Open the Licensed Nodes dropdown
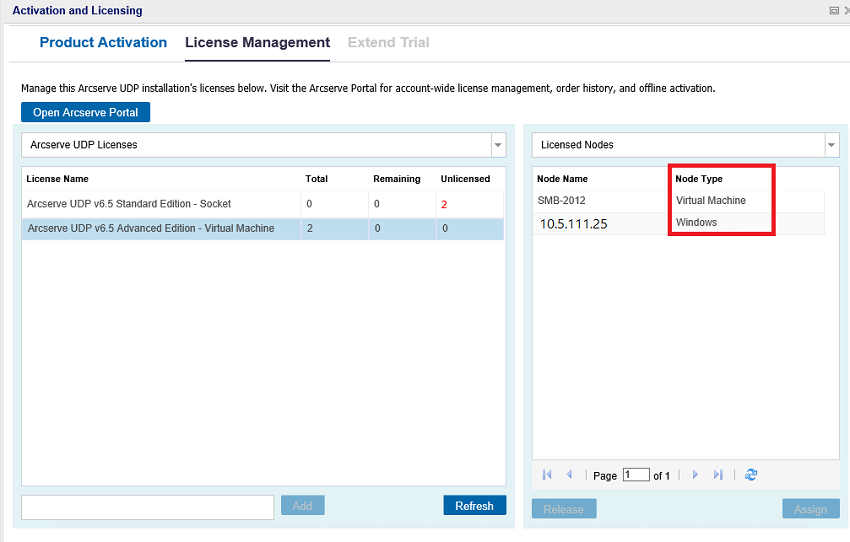The image size is (850, 542). click(831, 145)
